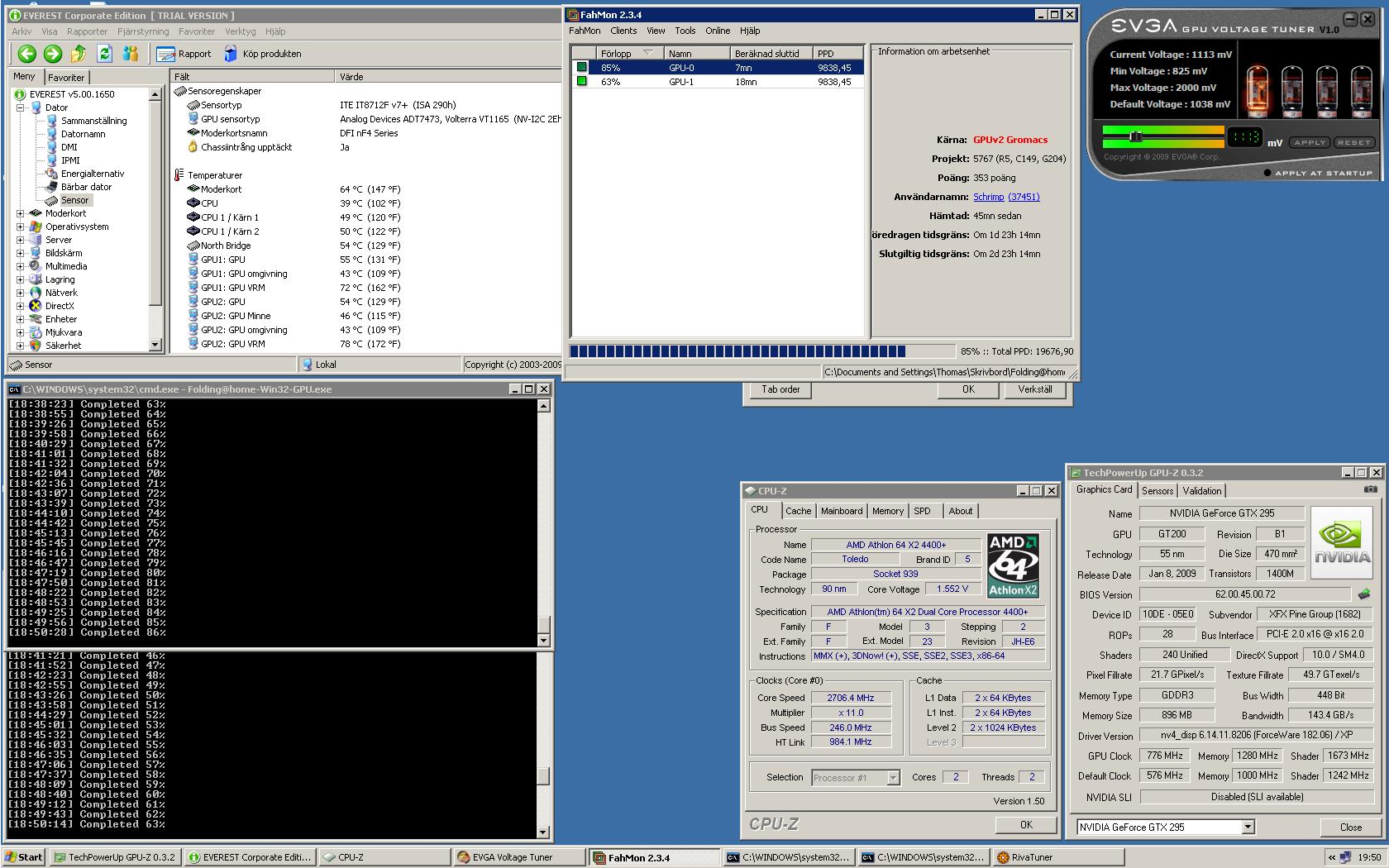Image resolution: width=1389 pixels, height=868 pixels.
Task: Open the Tools menu in FahMon
Action: pos(685,31)
